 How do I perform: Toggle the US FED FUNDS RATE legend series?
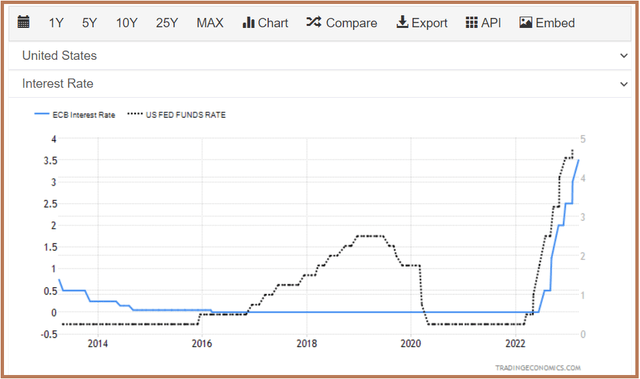click(x=176, y=115)
